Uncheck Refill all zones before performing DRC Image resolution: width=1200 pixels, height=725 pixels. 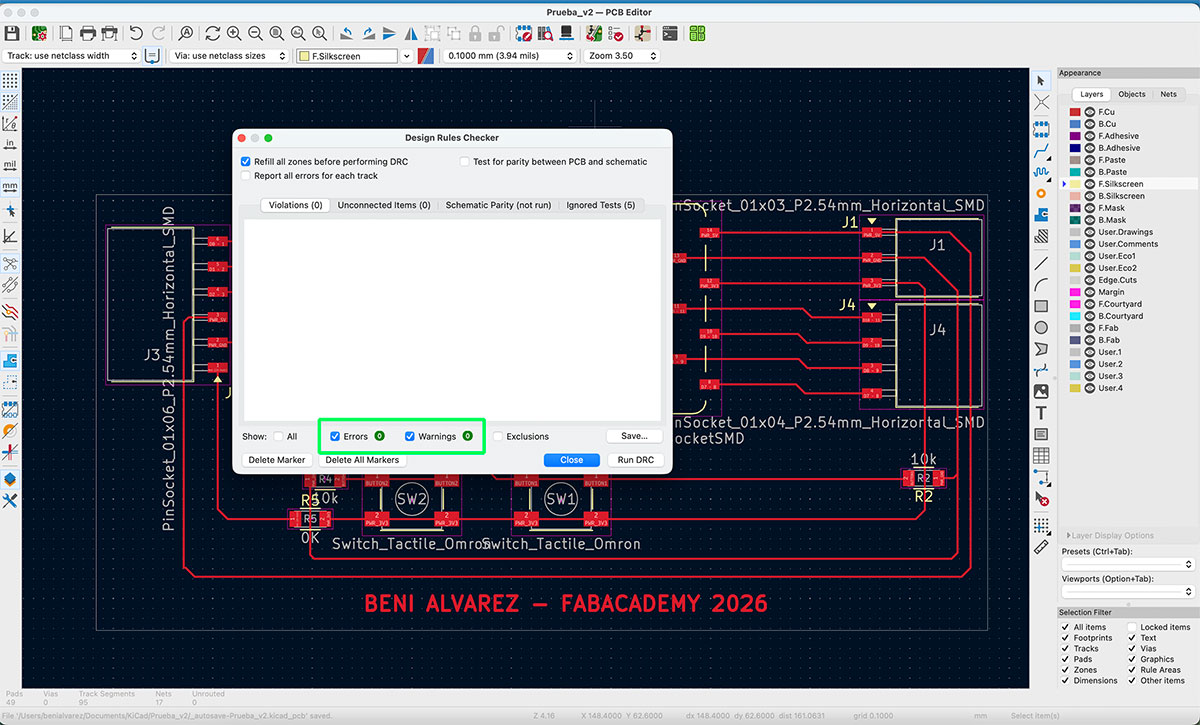point(246,161)
